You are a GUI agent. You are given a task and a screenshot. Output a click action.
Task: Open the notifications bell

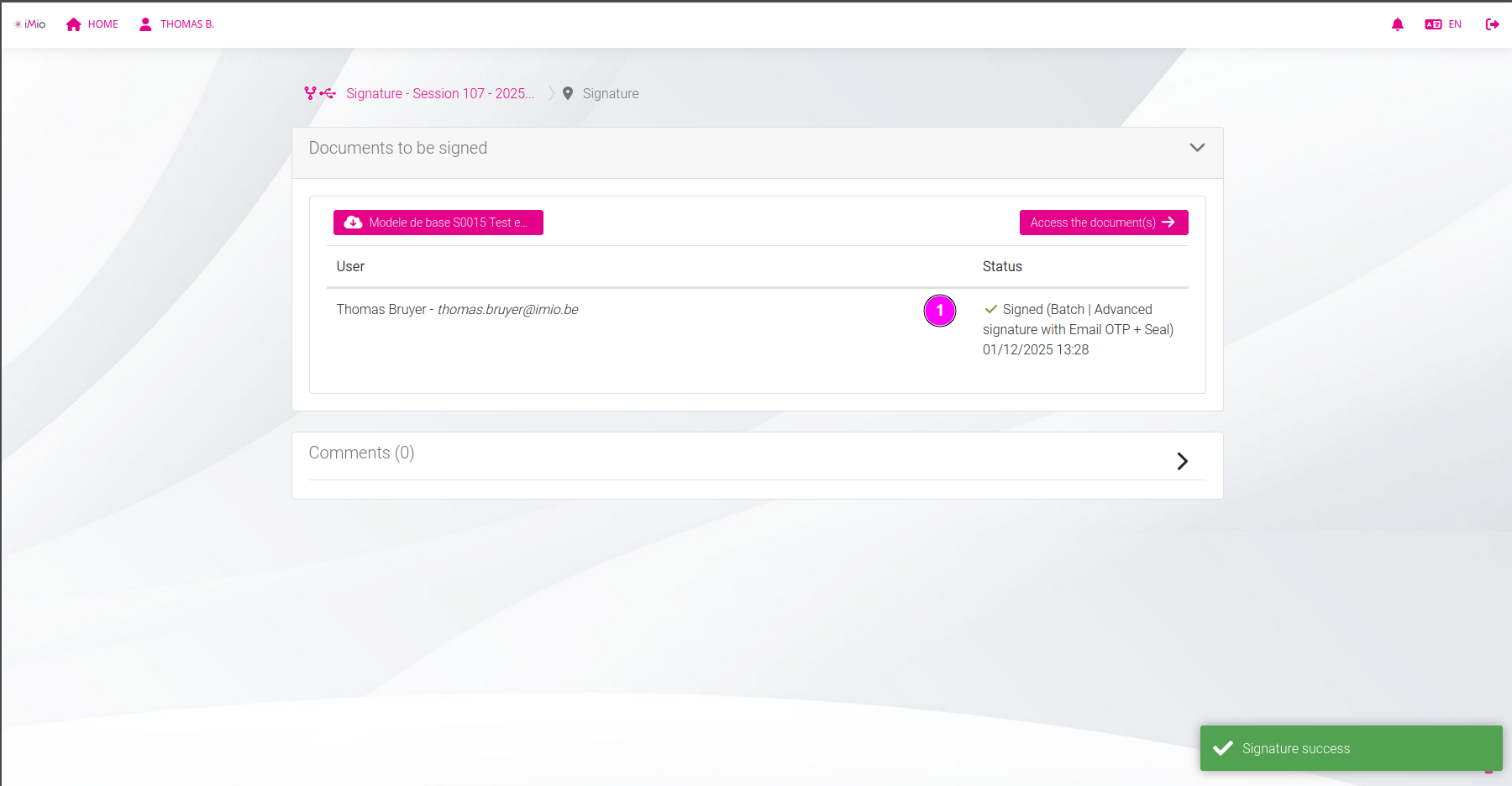click(1397, 24)
